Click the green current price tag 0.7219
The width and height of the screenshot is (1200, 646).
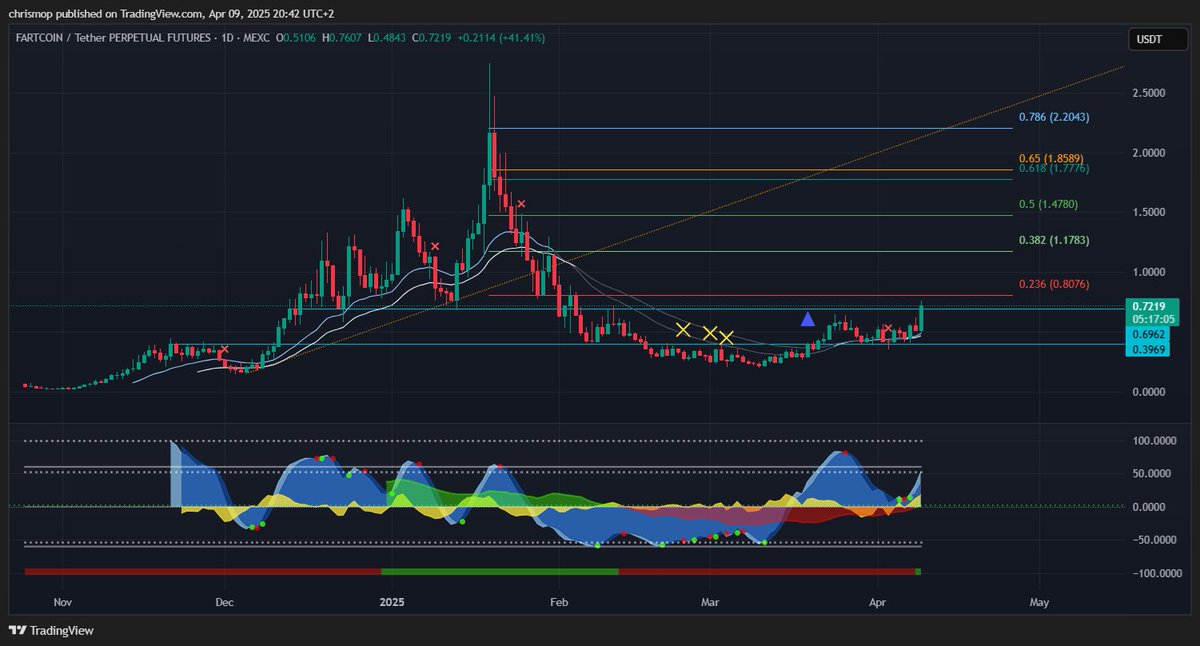(1147, 304)
